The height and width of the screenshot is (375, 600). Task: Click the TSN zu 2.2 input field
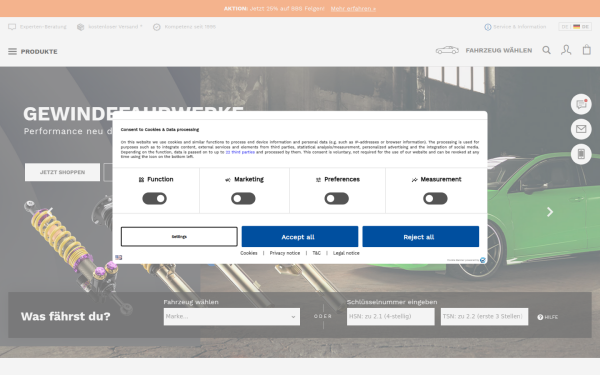484,316
